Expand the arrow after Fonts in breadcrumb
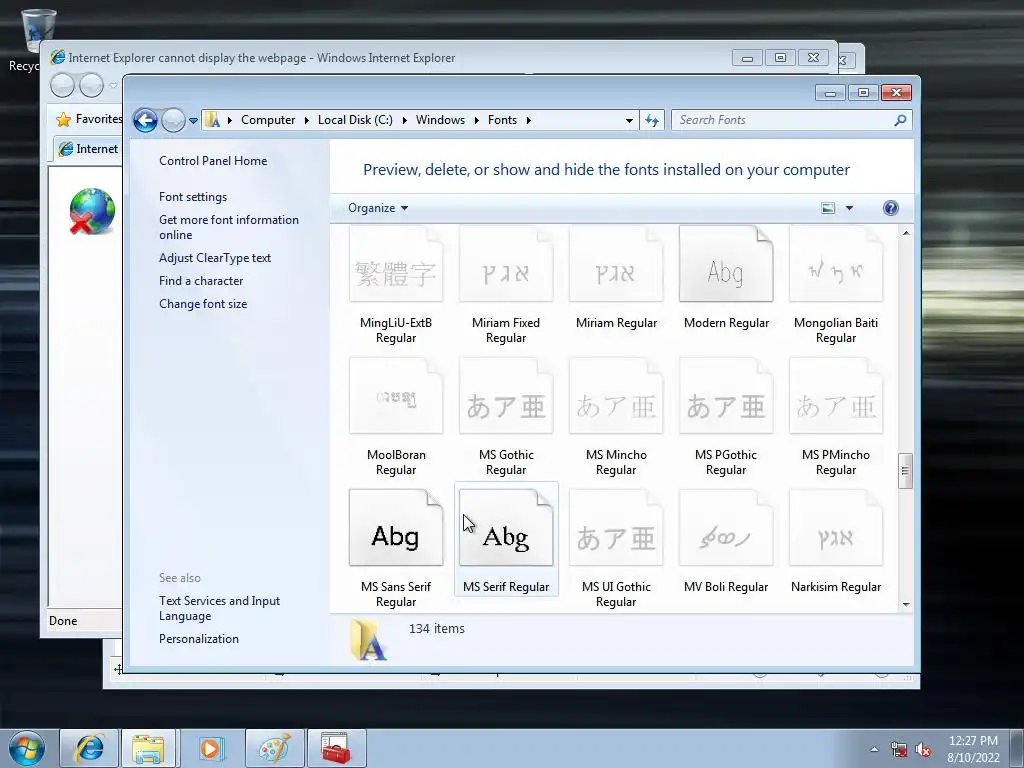 tap(528, 120)
